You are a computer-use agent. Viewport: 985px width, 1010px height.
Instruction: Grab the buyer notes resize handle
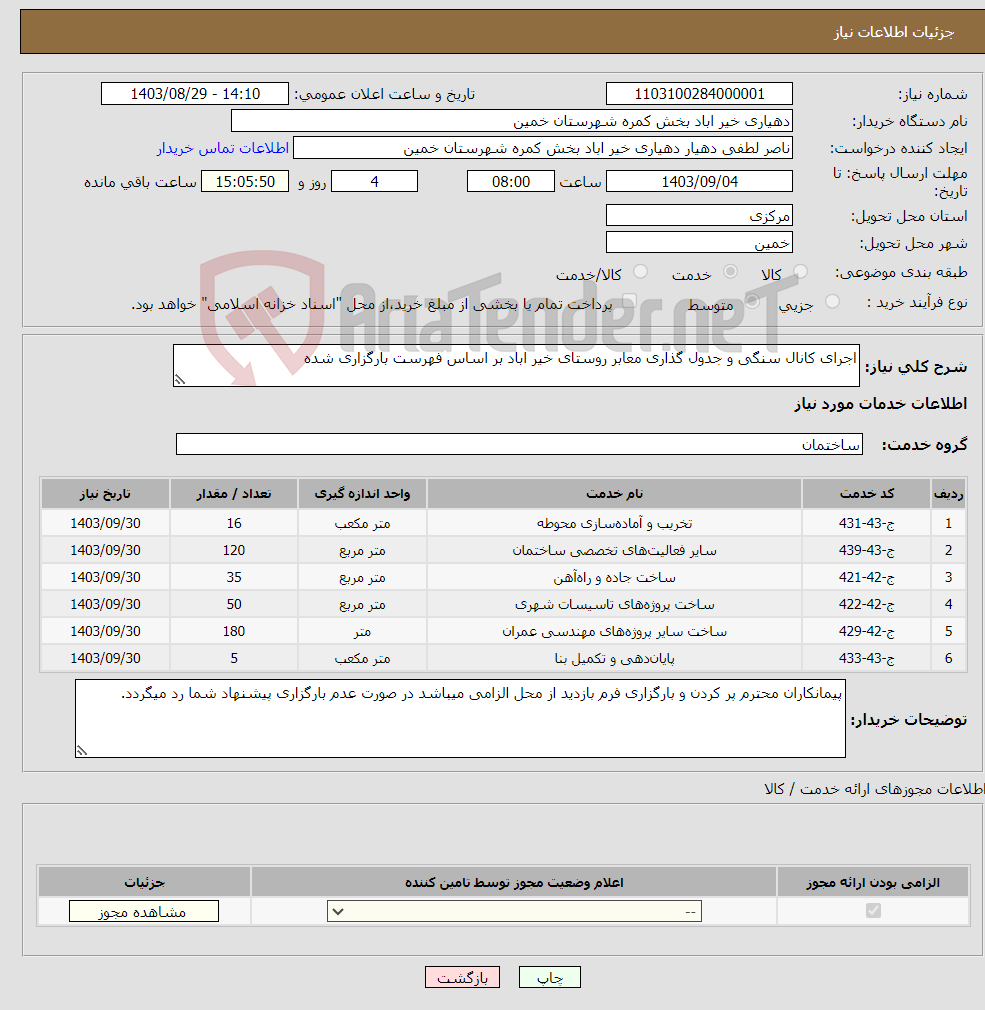point(82,750)
